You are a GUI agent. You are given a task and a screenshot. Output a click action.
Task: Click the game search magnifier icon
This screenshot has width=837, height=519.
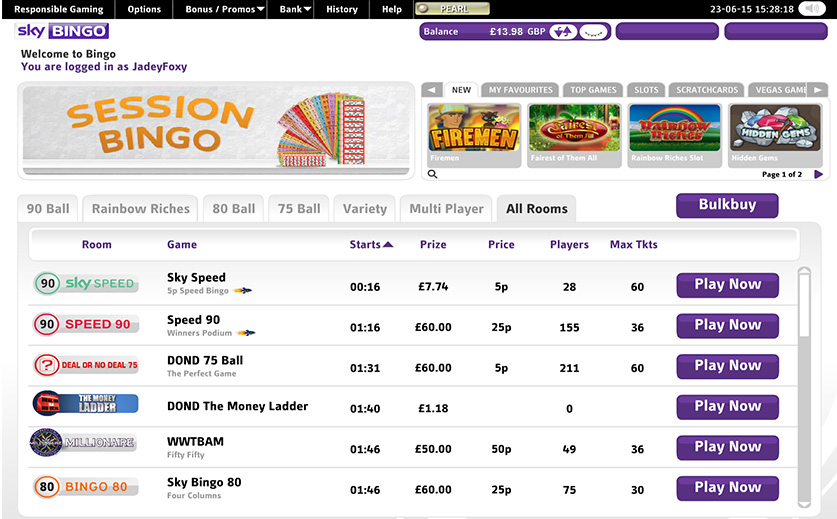(x=432, y=174)
